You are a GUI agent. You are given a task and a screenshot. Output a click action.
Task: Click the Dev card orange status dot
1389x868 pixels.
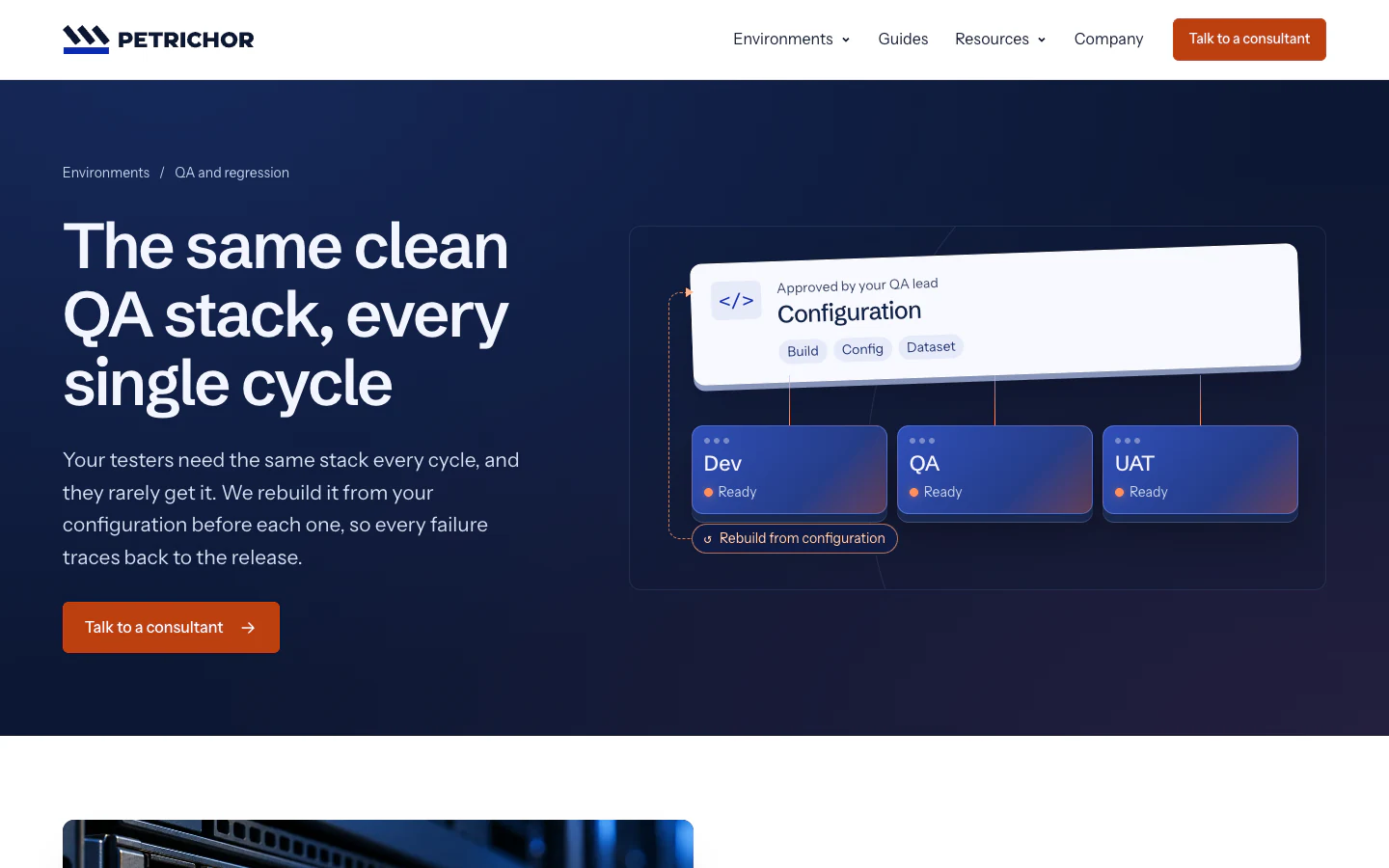[708, 493]
